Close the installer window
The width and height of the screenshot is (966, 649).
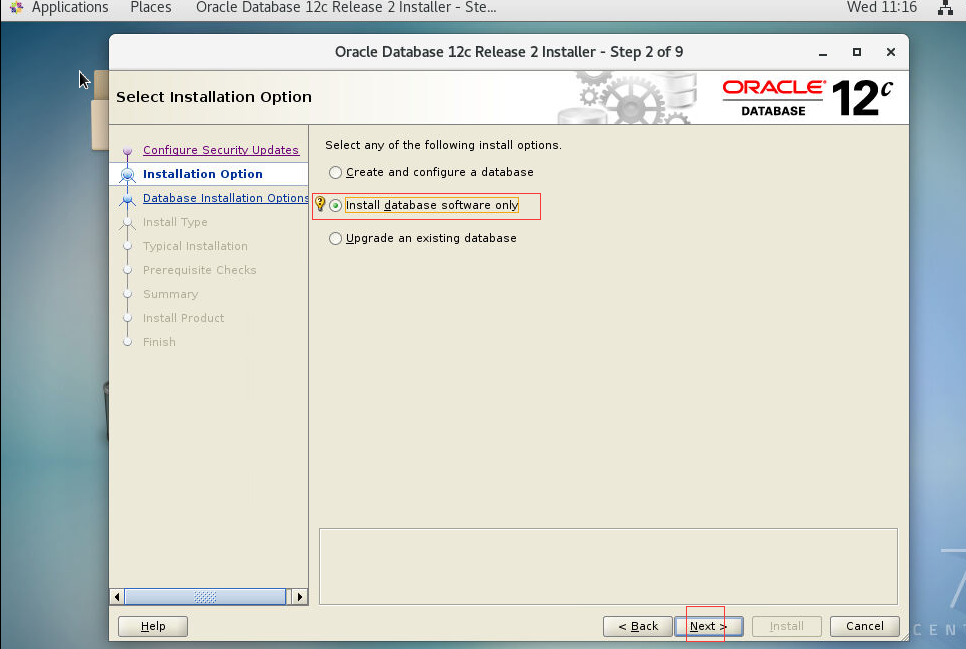coord(890,52)
